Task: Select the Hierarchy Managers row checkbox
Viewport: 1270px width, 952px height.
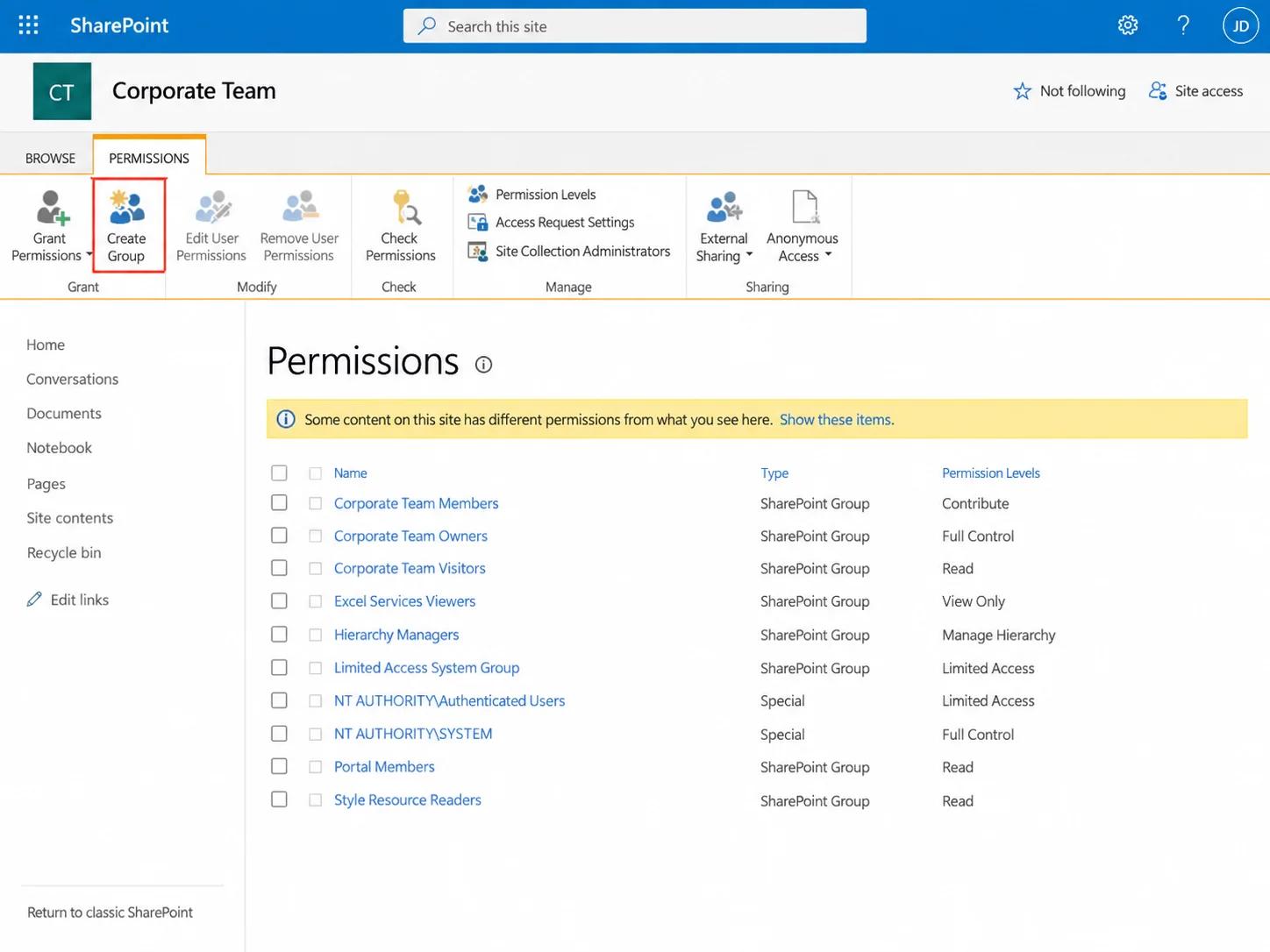Action: pos(279,635)
